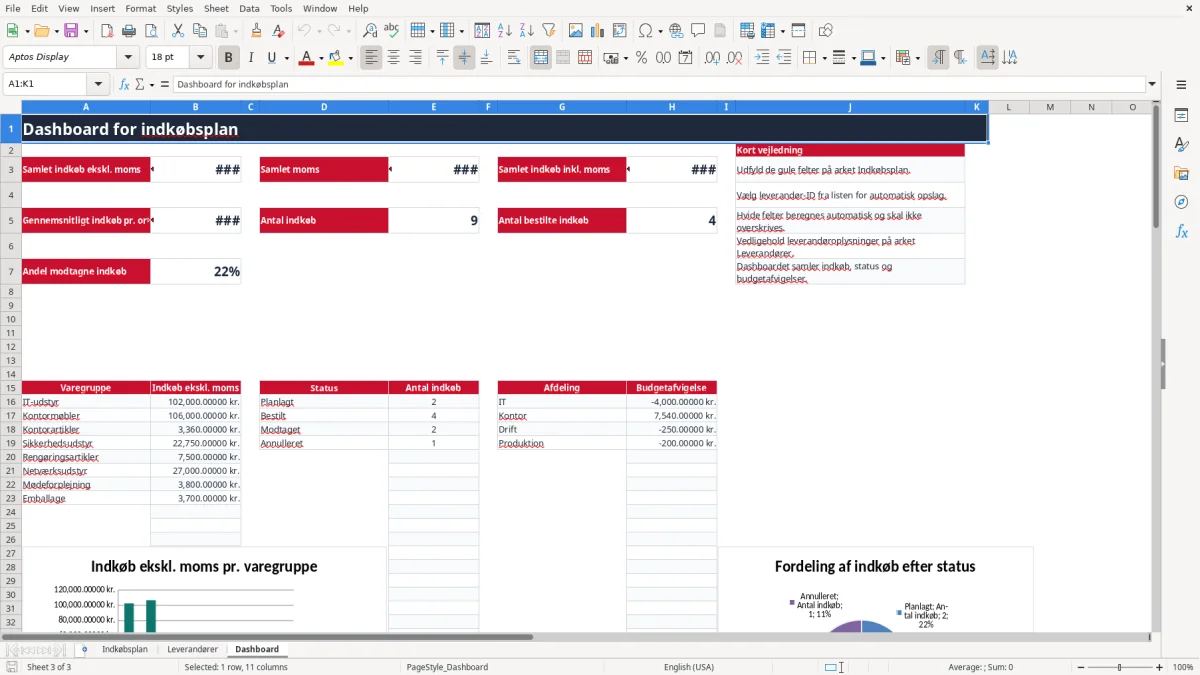Open the Font Name dropdown arrow

(128, 57)
